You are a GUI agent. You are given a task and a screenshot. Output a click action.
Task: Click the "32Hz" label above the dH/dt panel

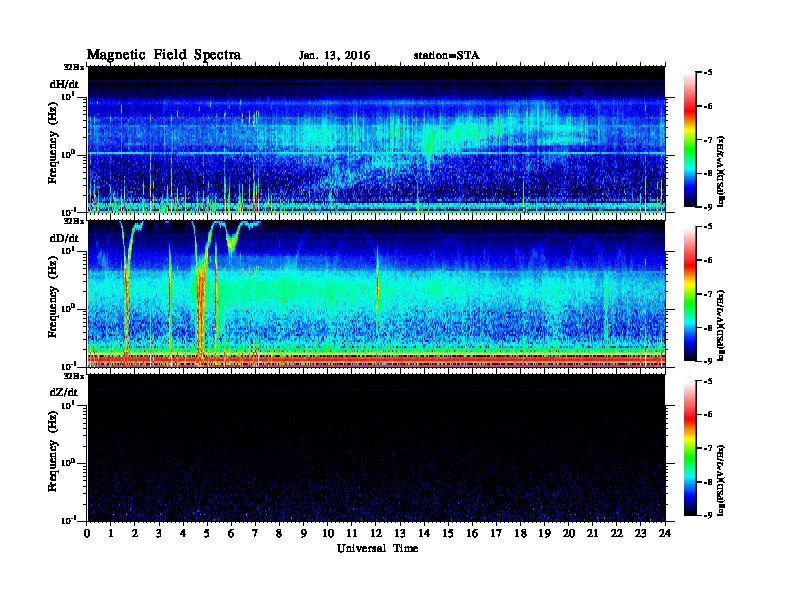74,67
